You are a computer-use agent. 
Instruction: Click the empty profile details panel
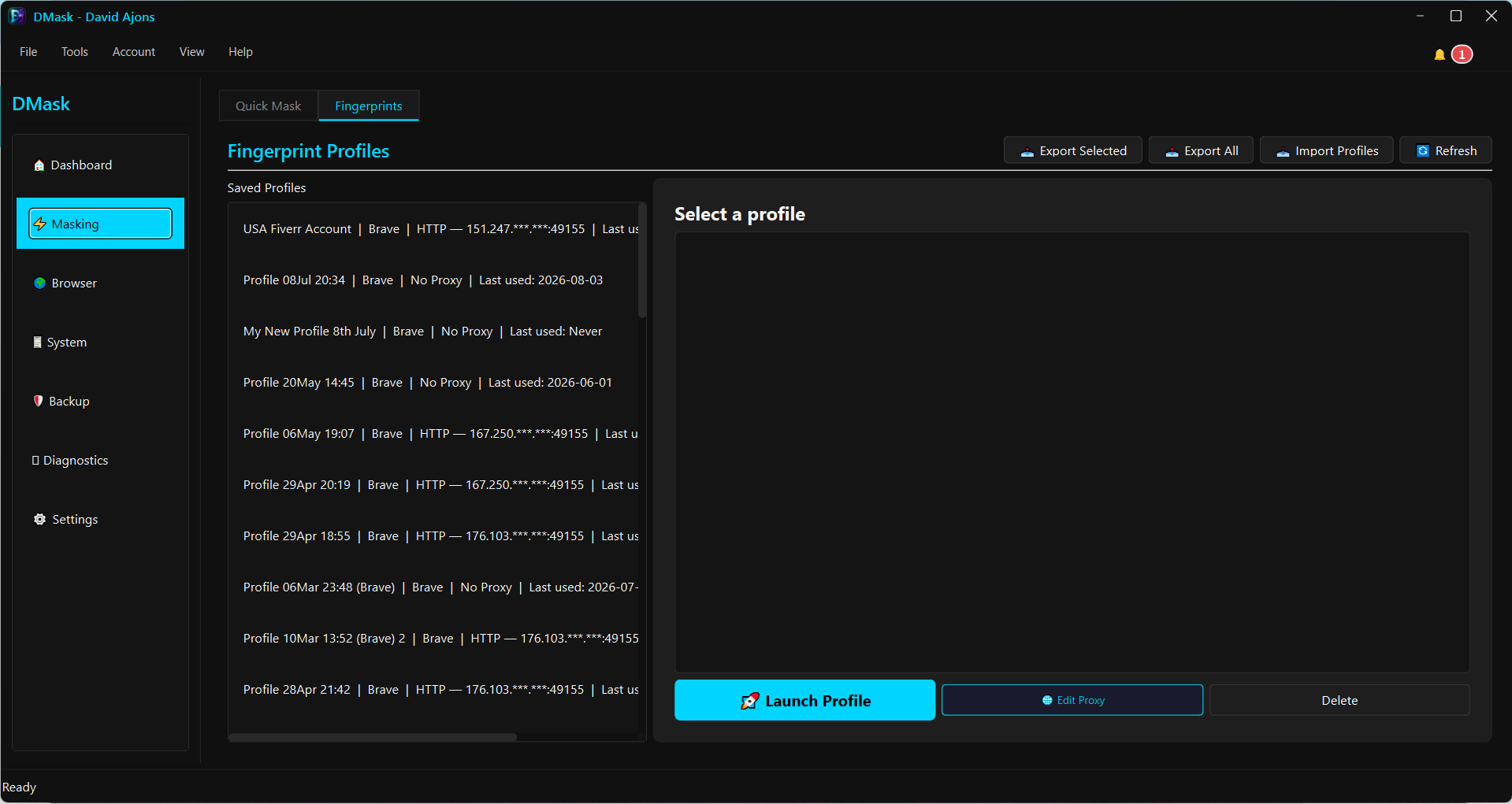click(x=1072, y=452)
